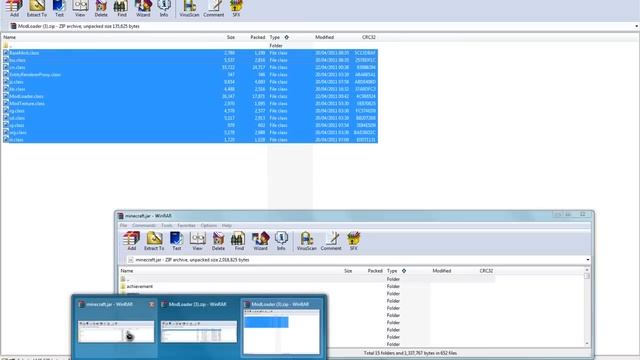Open Favorites menu in minecraft.jar window

186,225
